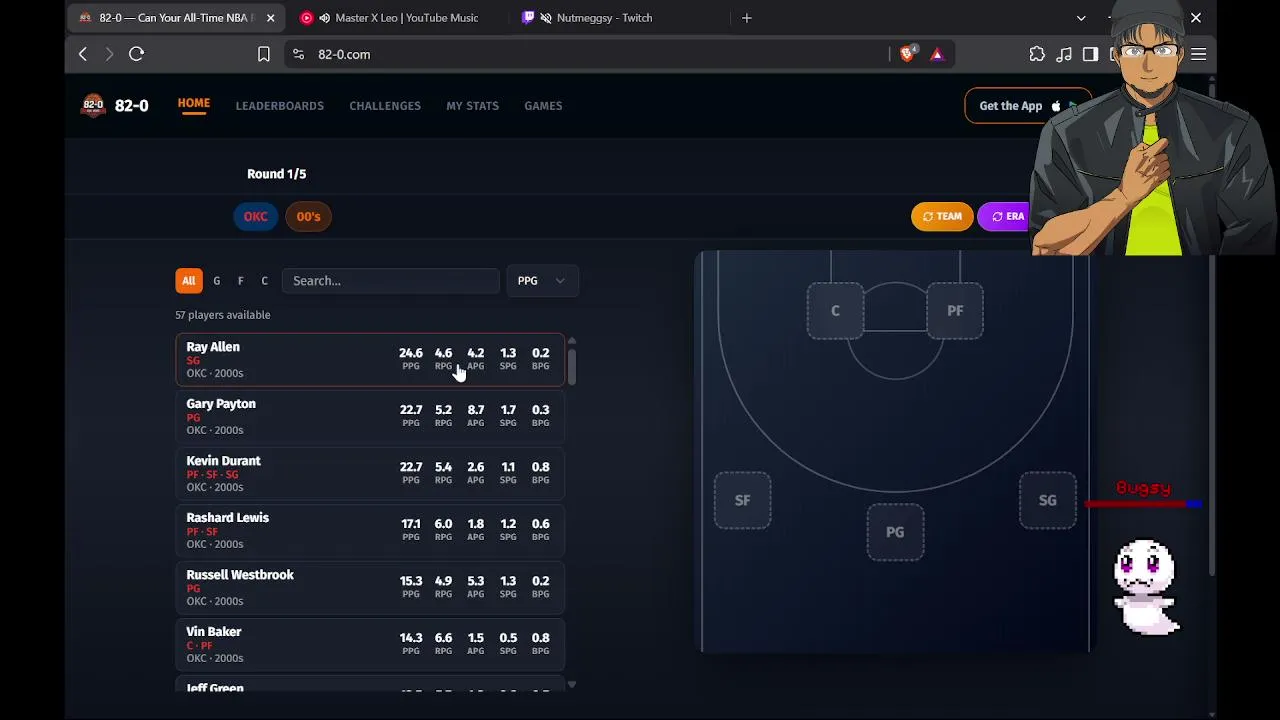Select the All position filter
Viewport: 1280px width, 720px height.
[x=189, y=281]
